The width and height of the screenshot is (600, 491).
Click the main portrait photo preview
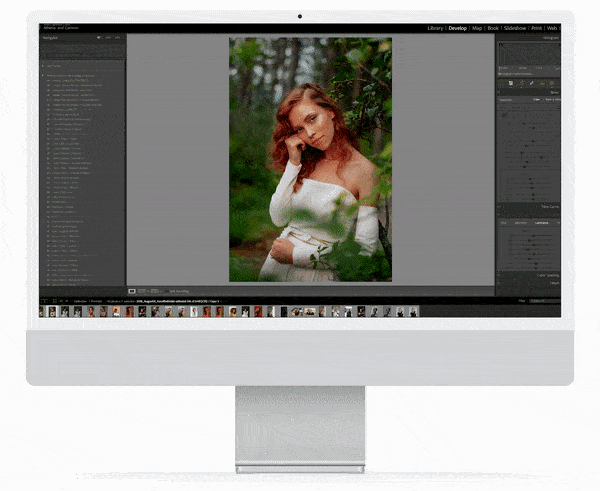(x=310, y=160)
